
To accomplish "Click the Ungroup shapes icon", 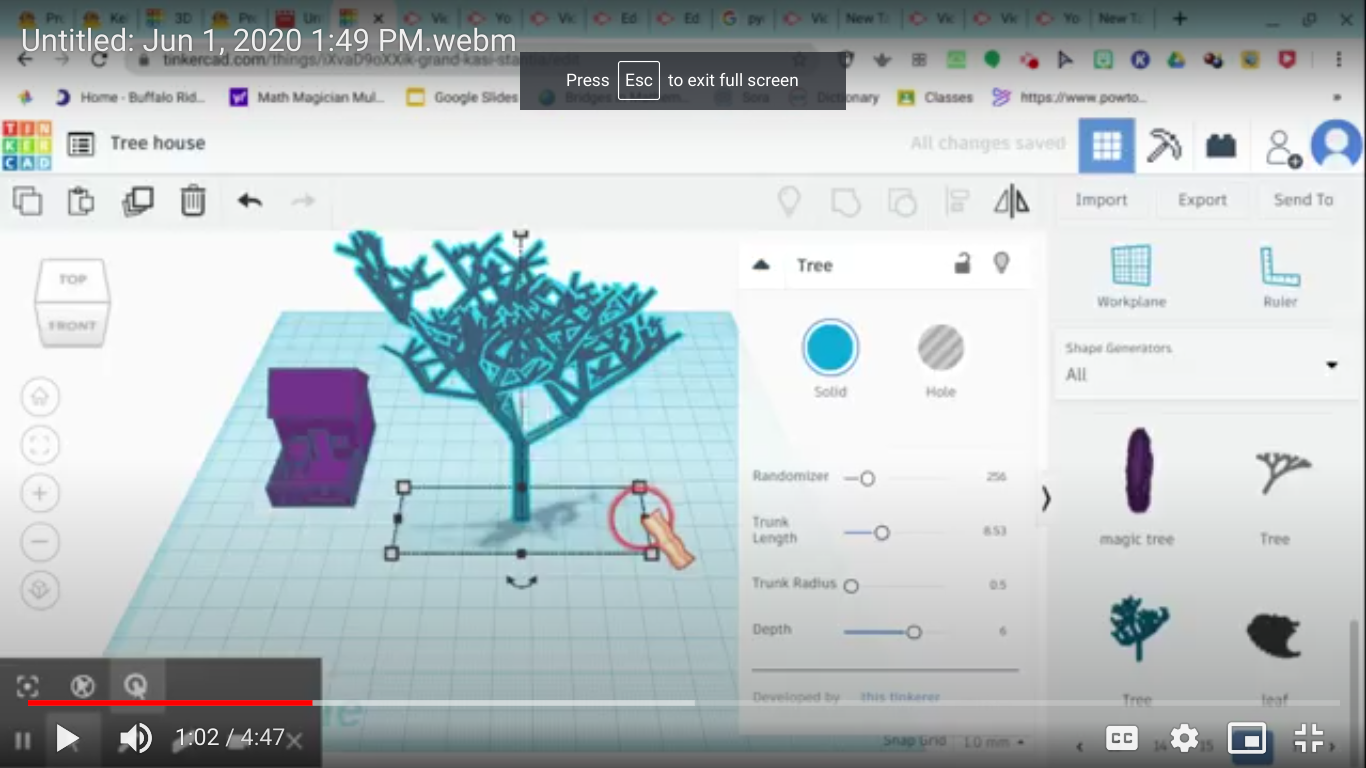I will 902,202.
